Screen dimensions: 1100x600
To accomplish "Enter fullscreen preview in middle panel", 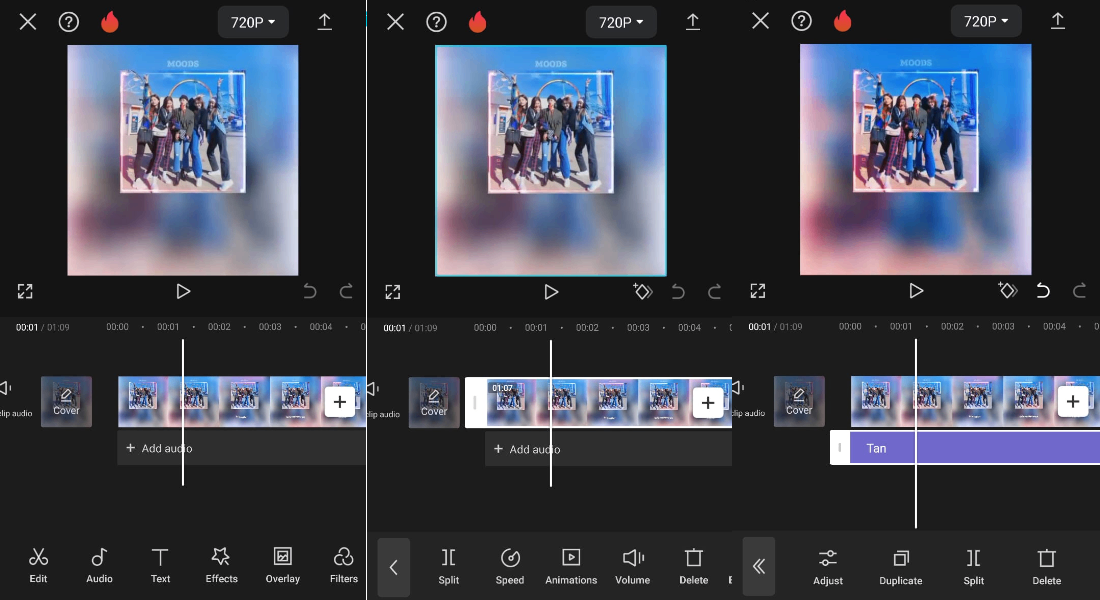I will click(393, 292).
